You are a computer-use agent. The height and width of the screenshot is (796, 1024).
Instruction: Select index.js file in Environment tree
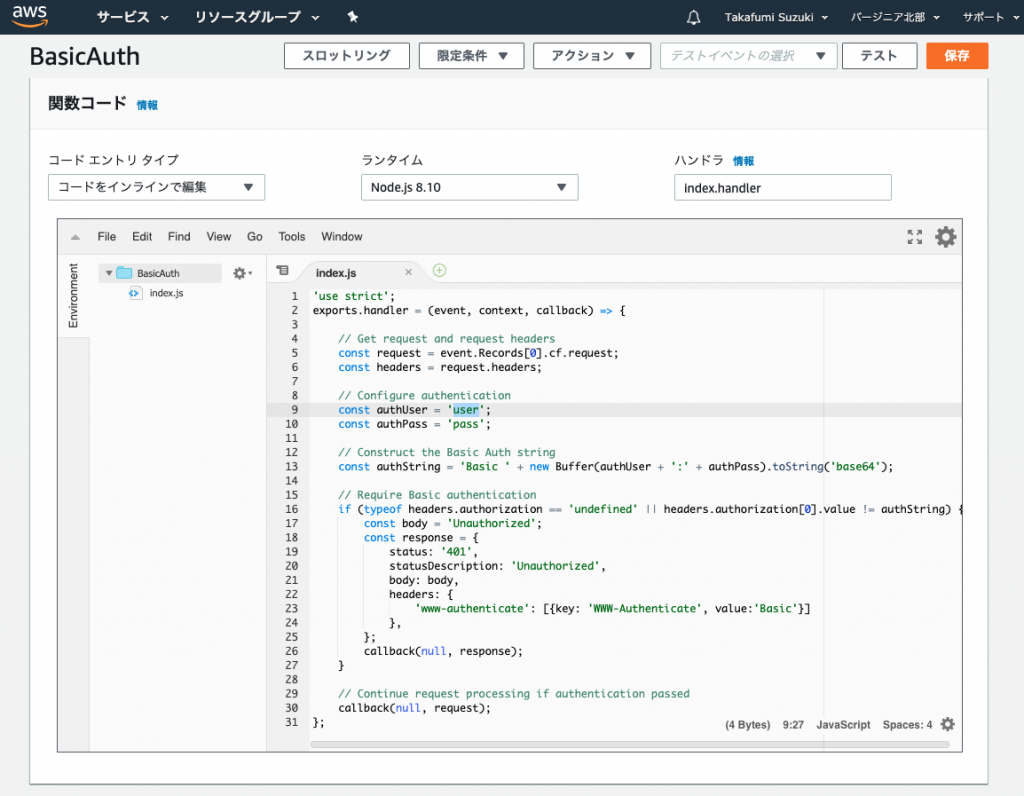pos(165,293)
